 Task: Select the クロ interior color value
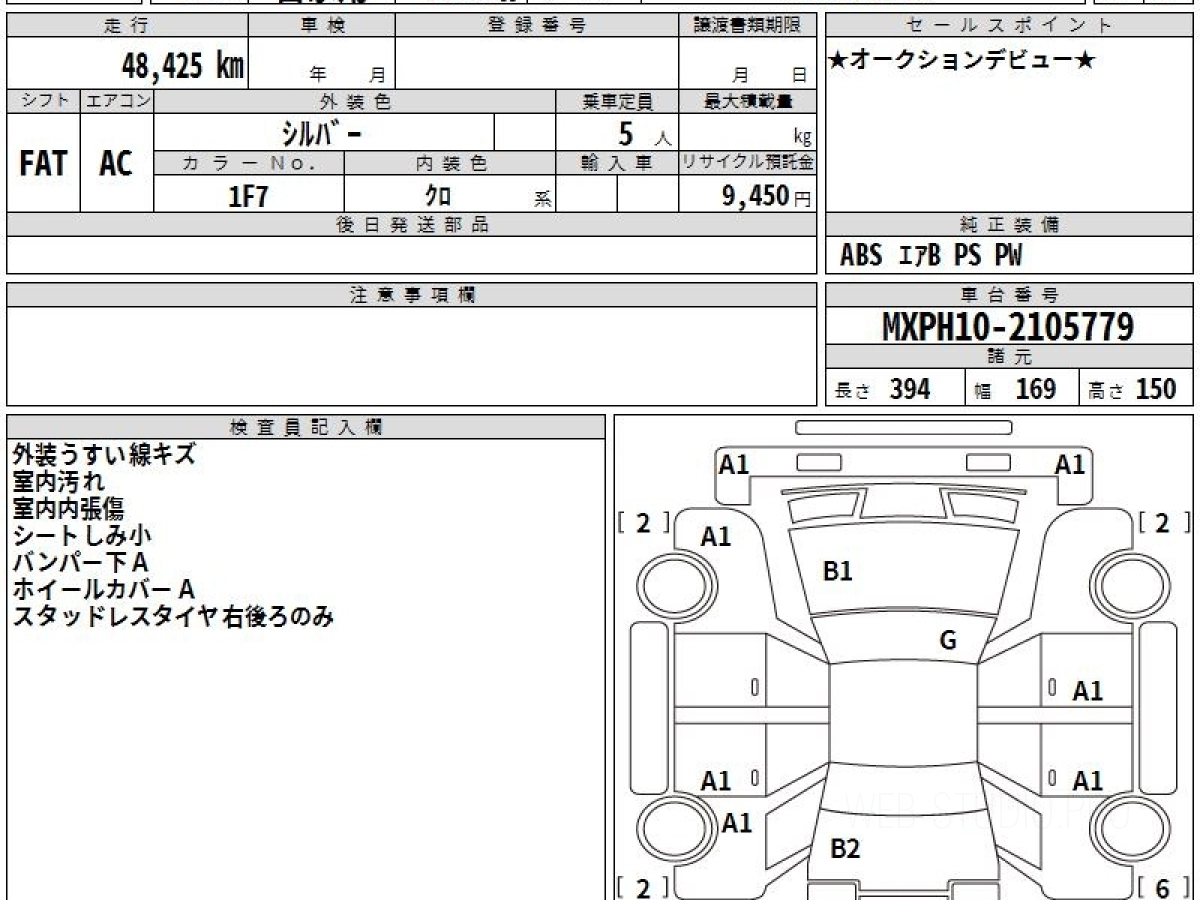[438, 196]
